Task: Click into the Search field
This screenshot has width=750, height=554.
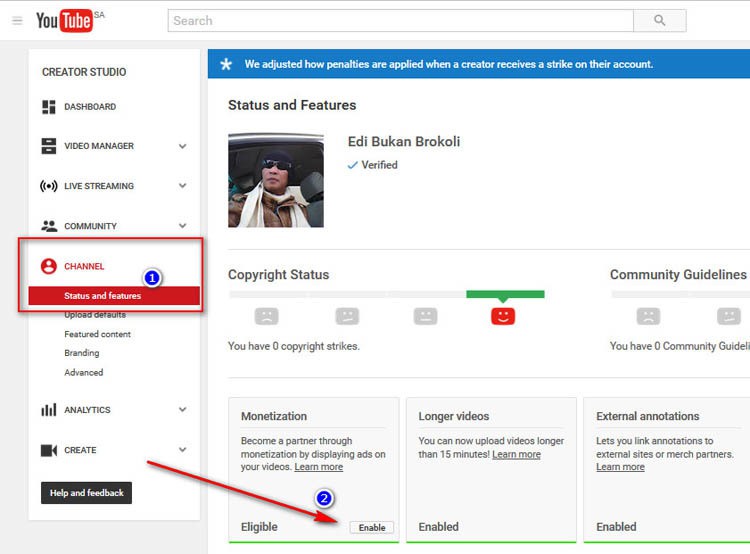Action: coord(401,21)
